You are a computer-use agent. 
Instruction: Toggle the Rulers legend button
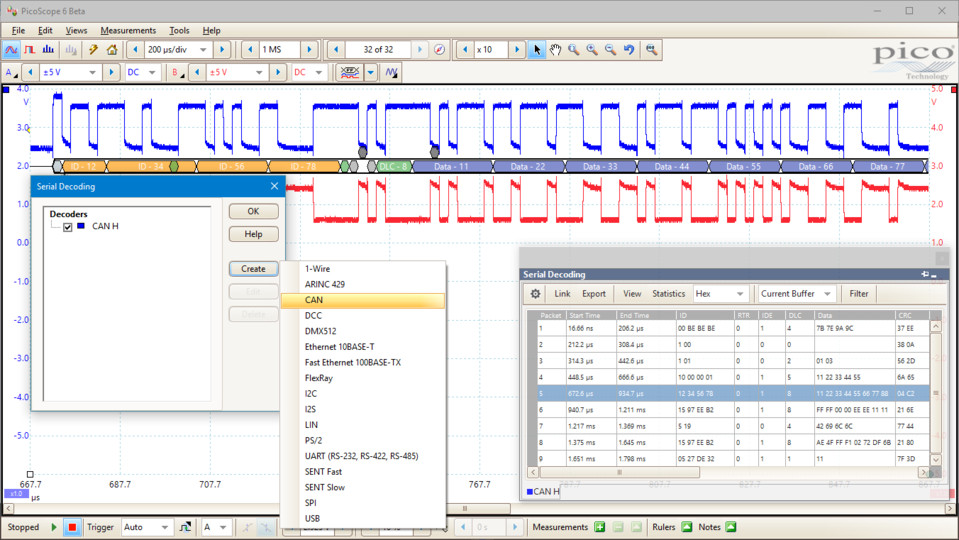pyautogui.click(x=685, y=527)
